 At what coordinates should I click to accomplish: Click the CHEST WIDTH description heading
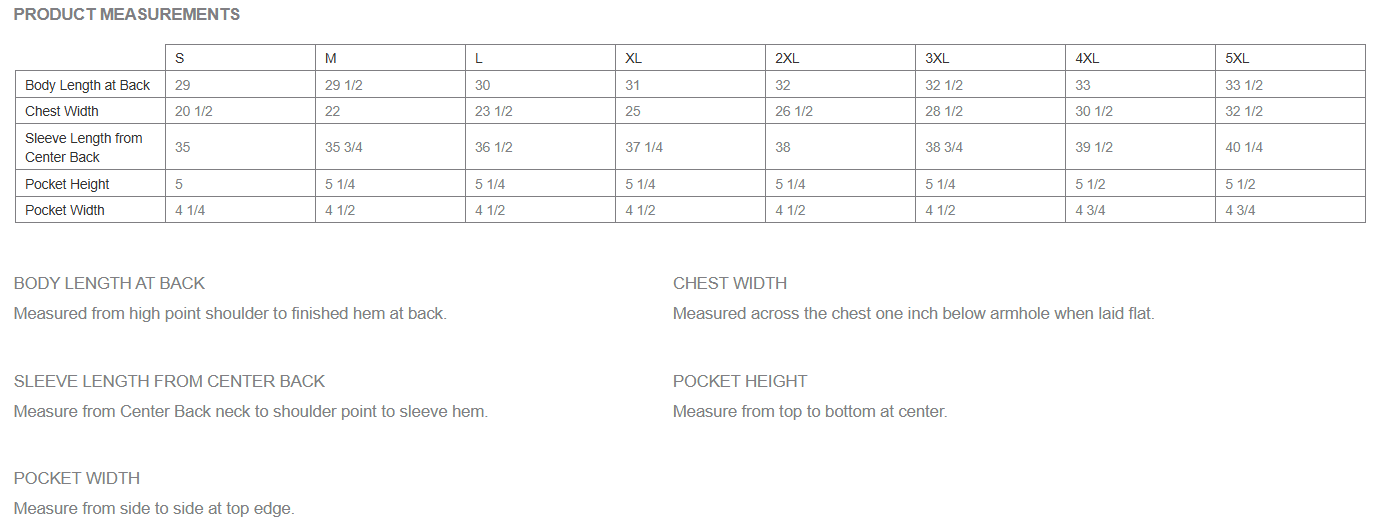pos(730,283)
